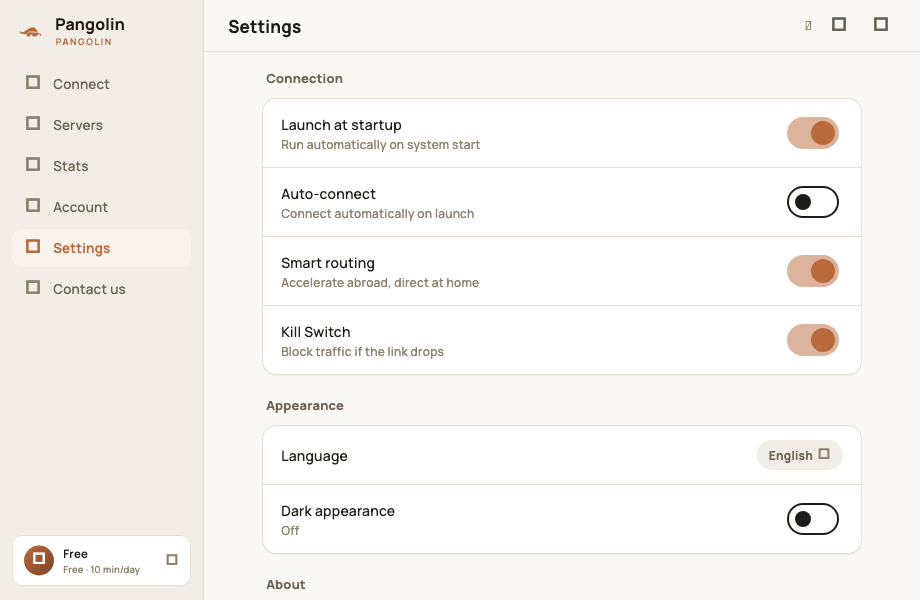Click 'Accelerate abroad, direct at home' text

point(380,283)
